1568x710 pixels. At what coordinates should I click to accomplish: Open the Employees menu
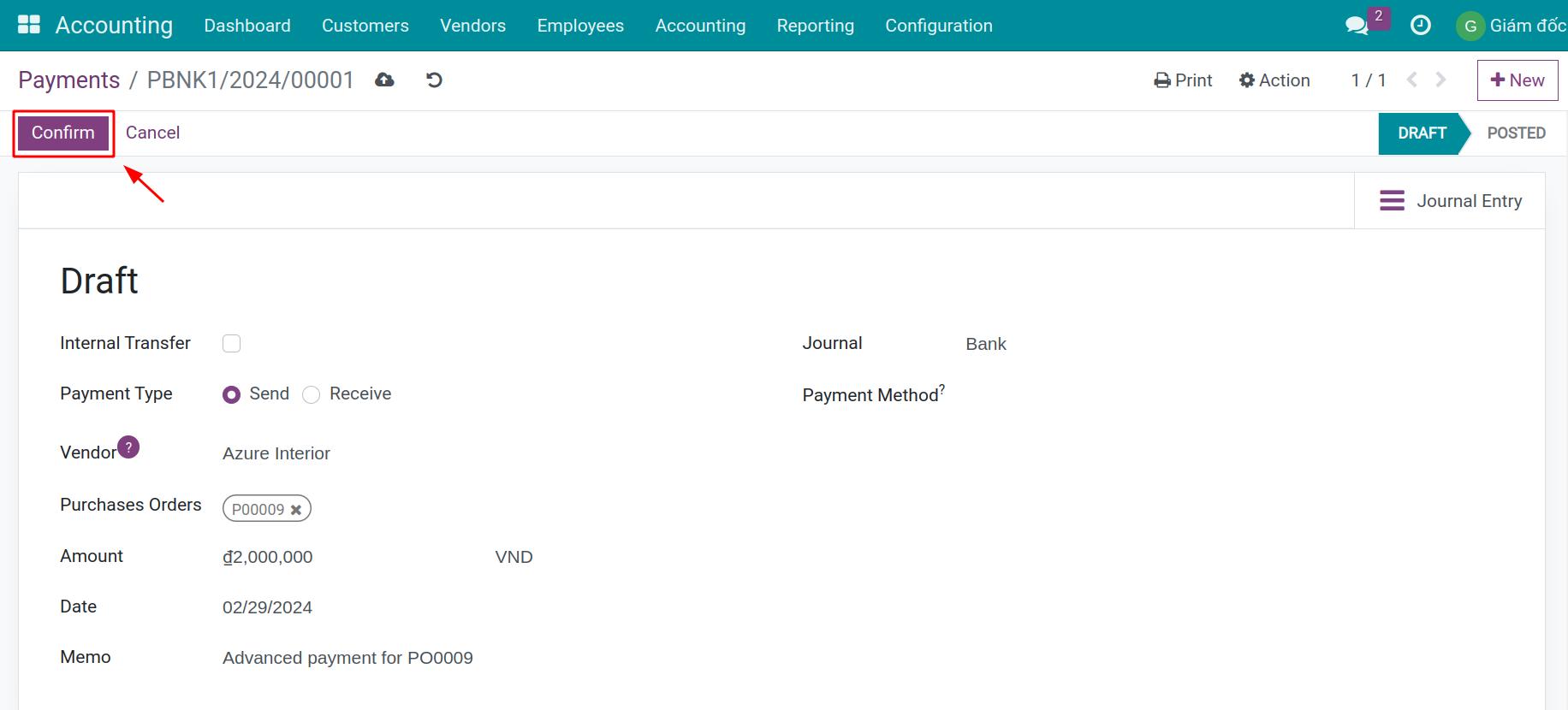[580, 26]
